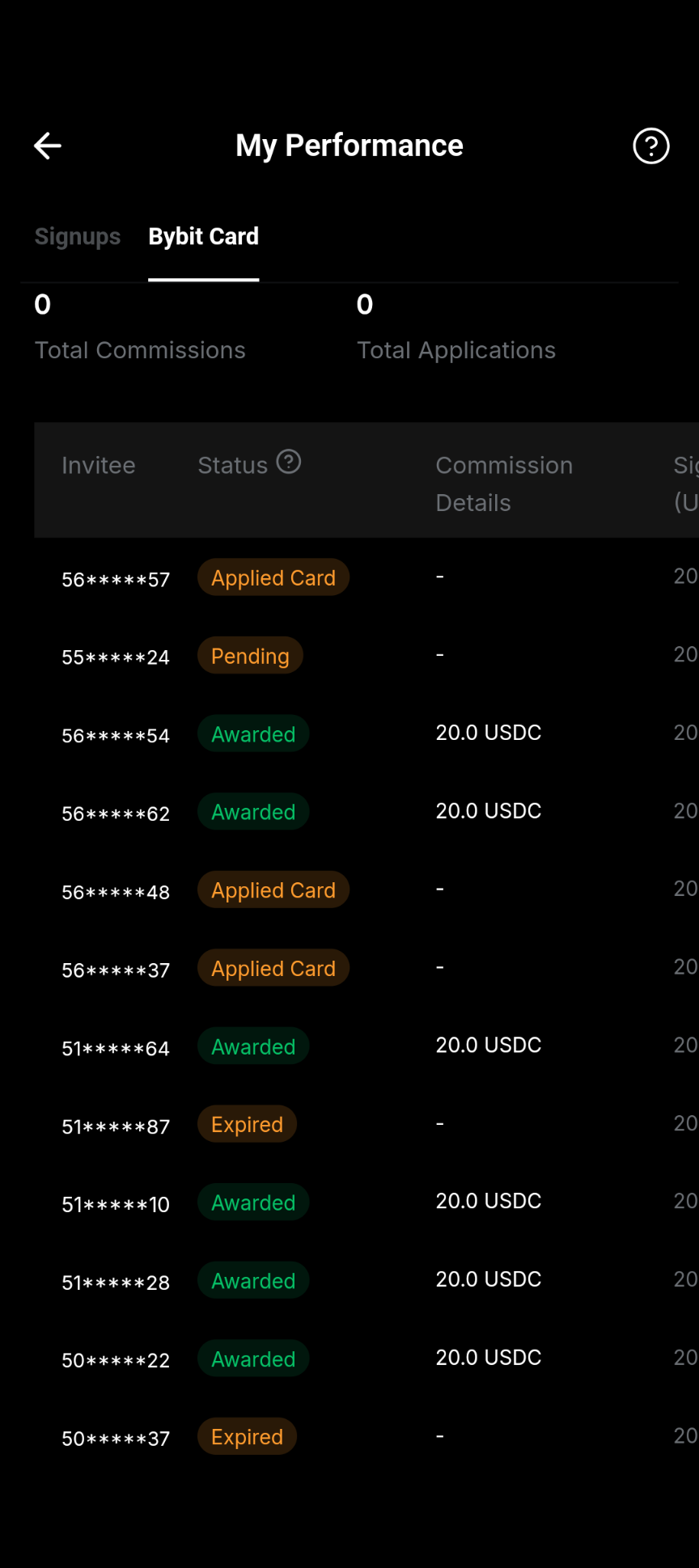Open the help question mark icon

click(x=651, y=146)
